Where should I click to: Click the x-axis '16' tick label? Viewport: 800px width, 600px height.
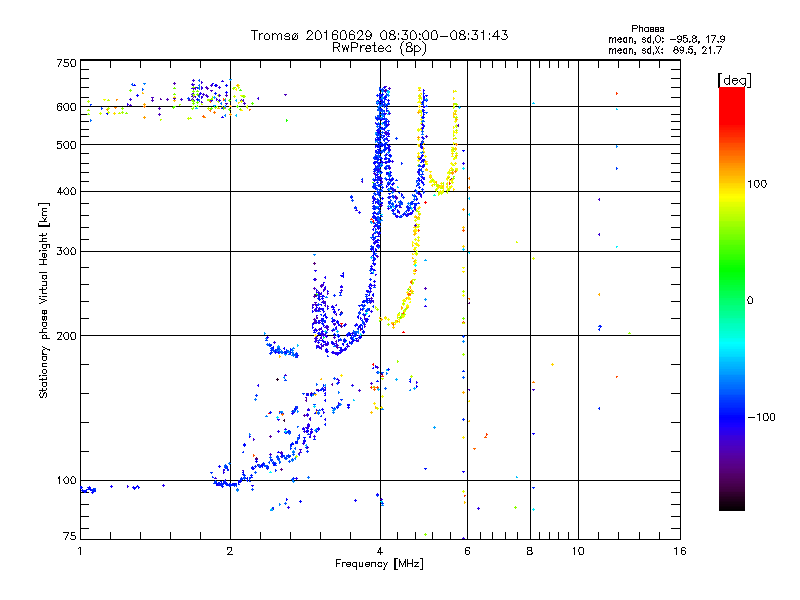(680, 551)
